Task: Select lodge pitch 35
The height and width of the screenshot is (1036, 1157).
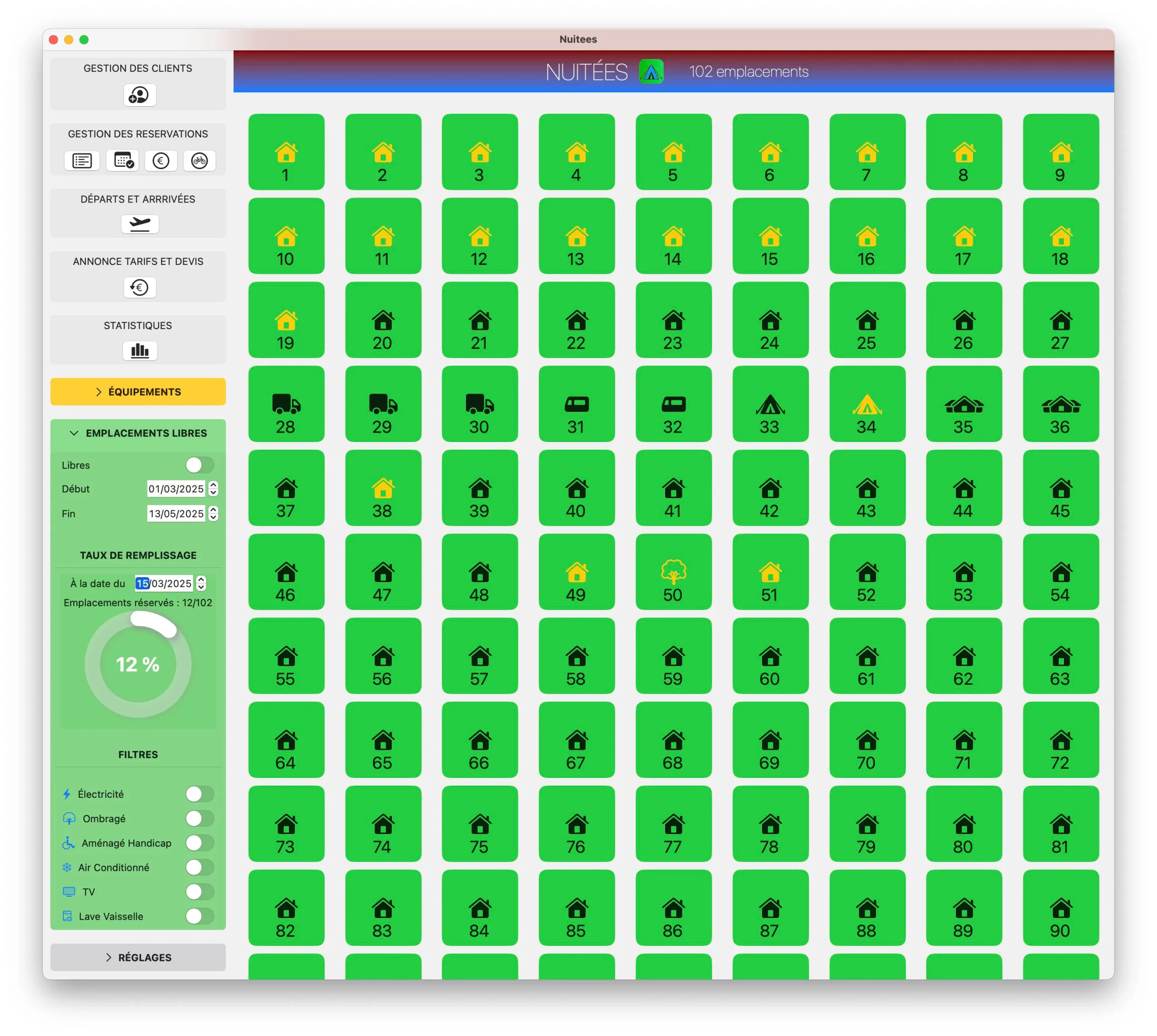Action: click(964, 404)
